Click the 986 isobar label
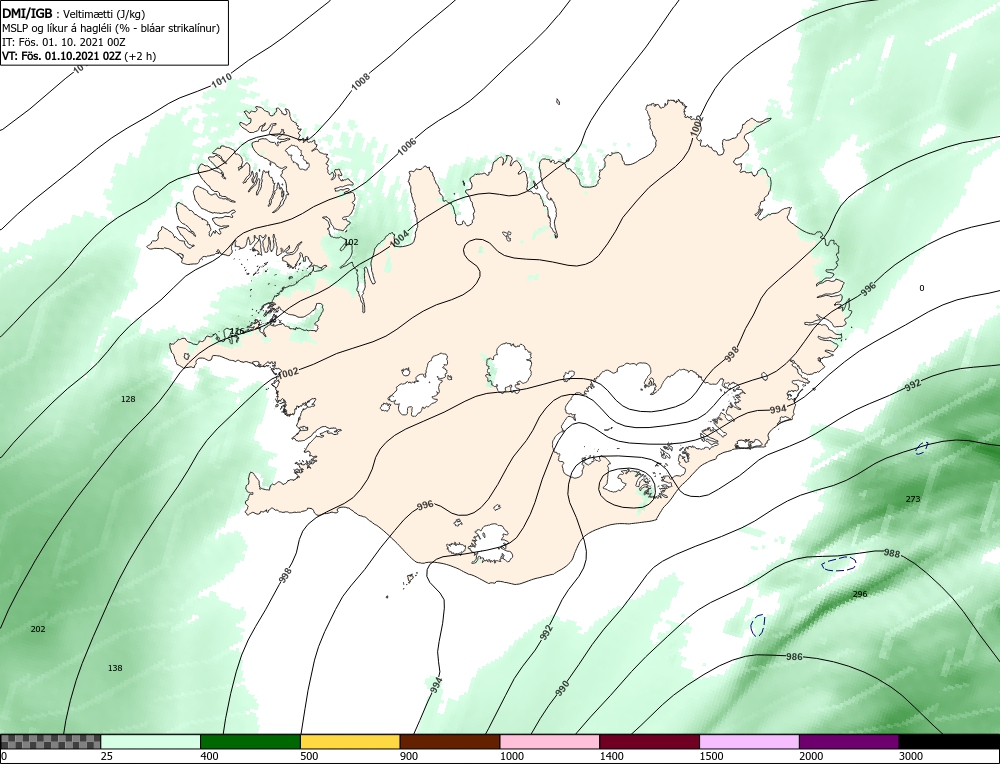Screen dimensions: 1000x764 pyautogui.click(x=794, y=657)
